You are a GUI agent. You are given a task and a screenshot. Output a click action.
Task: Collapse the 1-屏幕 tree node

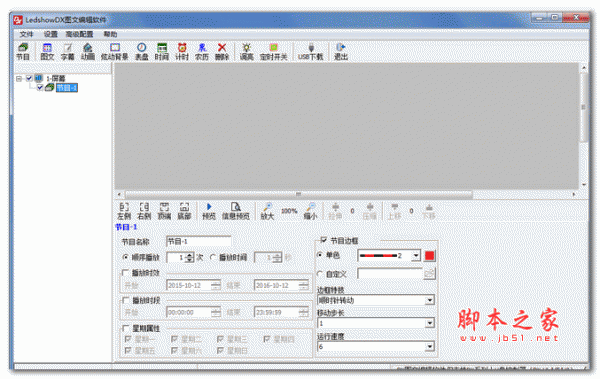point(19,78)
